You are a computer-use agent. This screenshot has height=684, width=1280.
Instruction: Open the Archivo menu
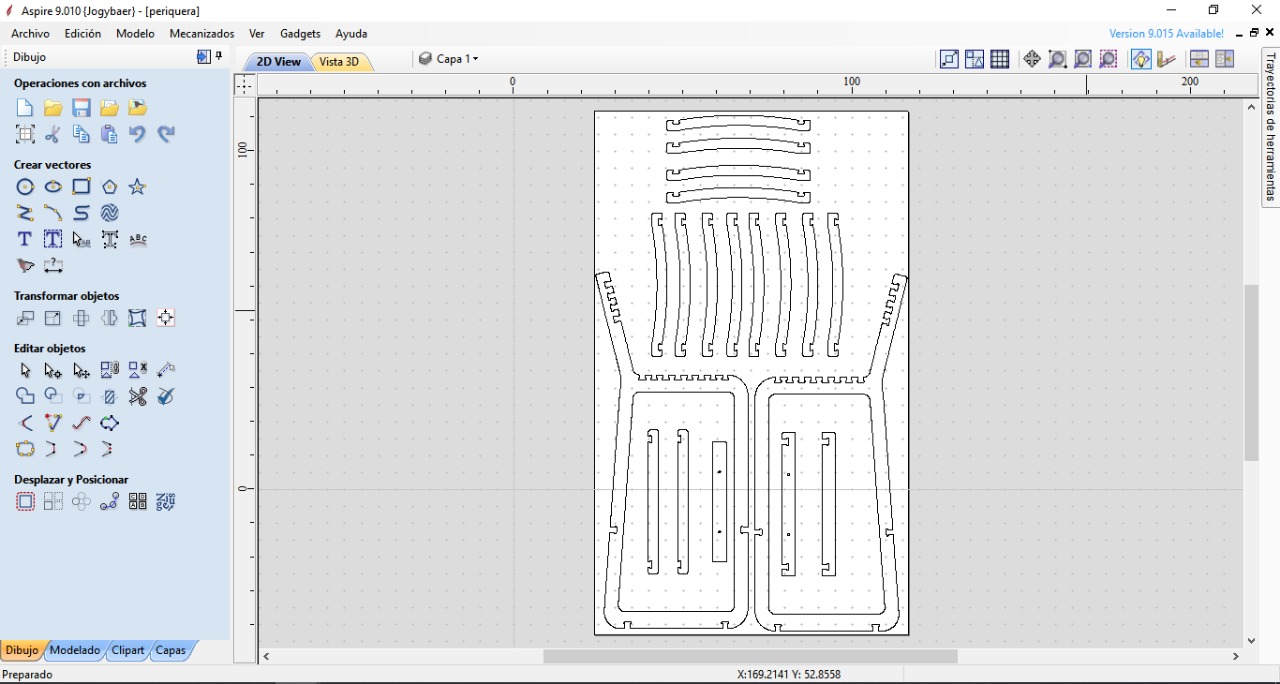pos(31,33)
